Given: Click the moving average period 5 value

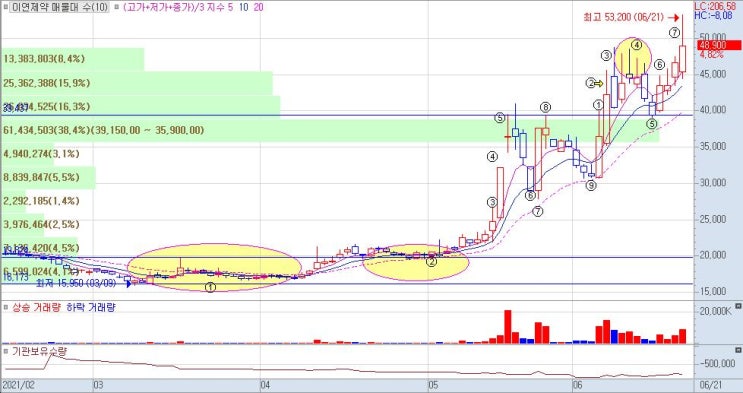Looking at the screenshot, I should click(x=230, y=7).
